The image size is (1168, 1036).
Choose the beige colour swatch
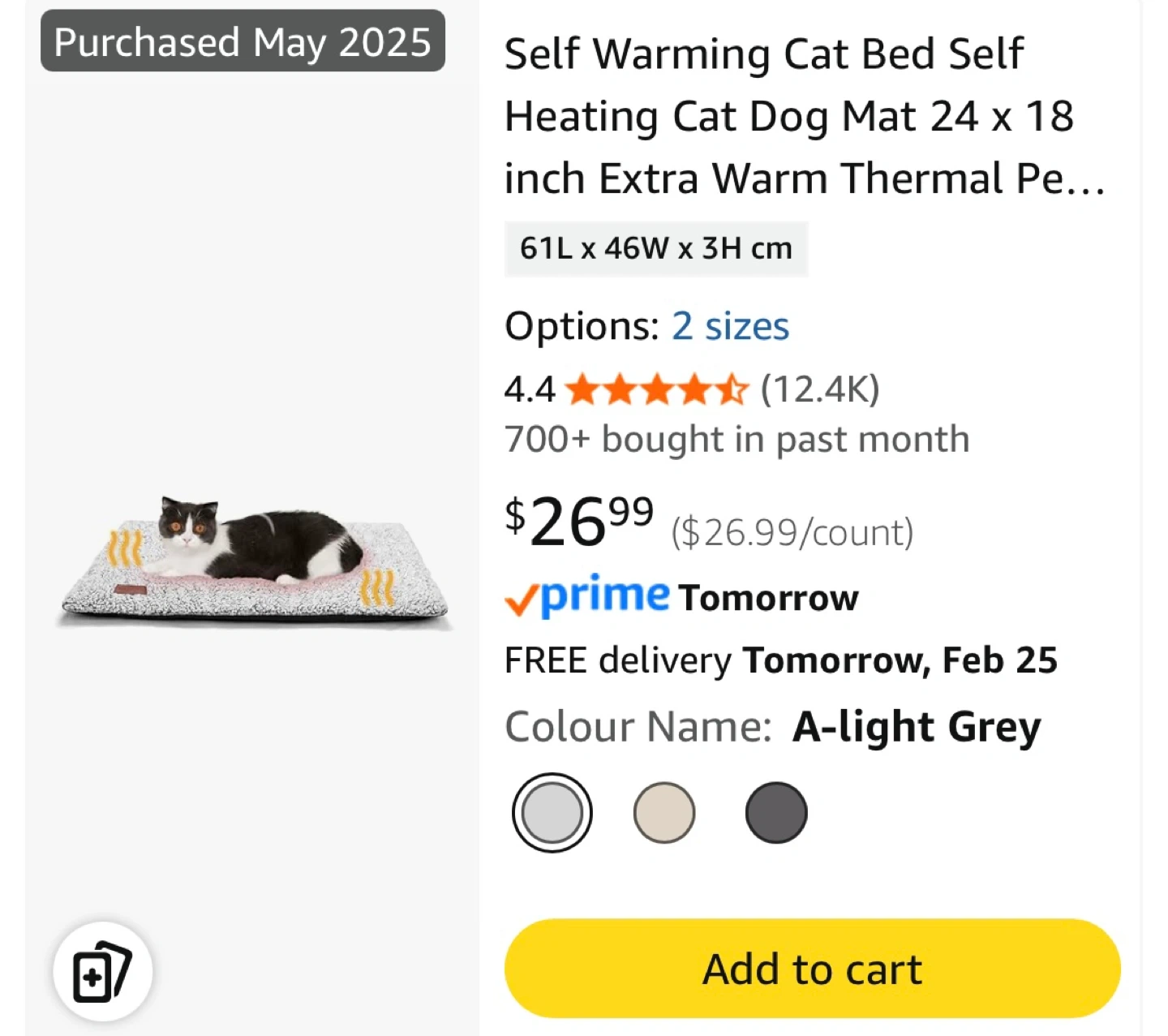point(664,812)
